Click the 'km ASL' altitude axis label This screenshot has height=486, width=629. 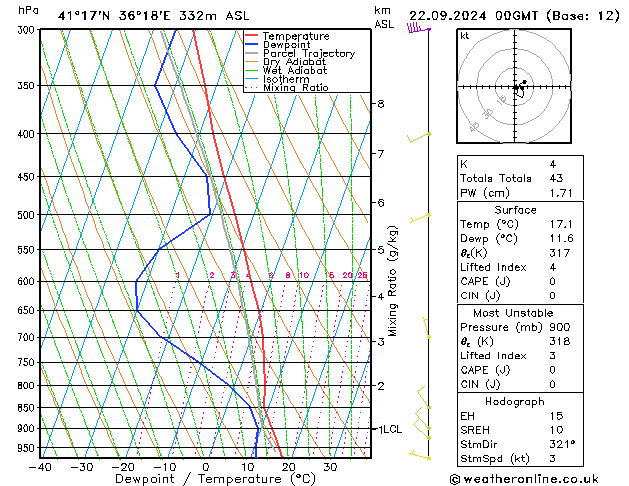coord(383,17)
